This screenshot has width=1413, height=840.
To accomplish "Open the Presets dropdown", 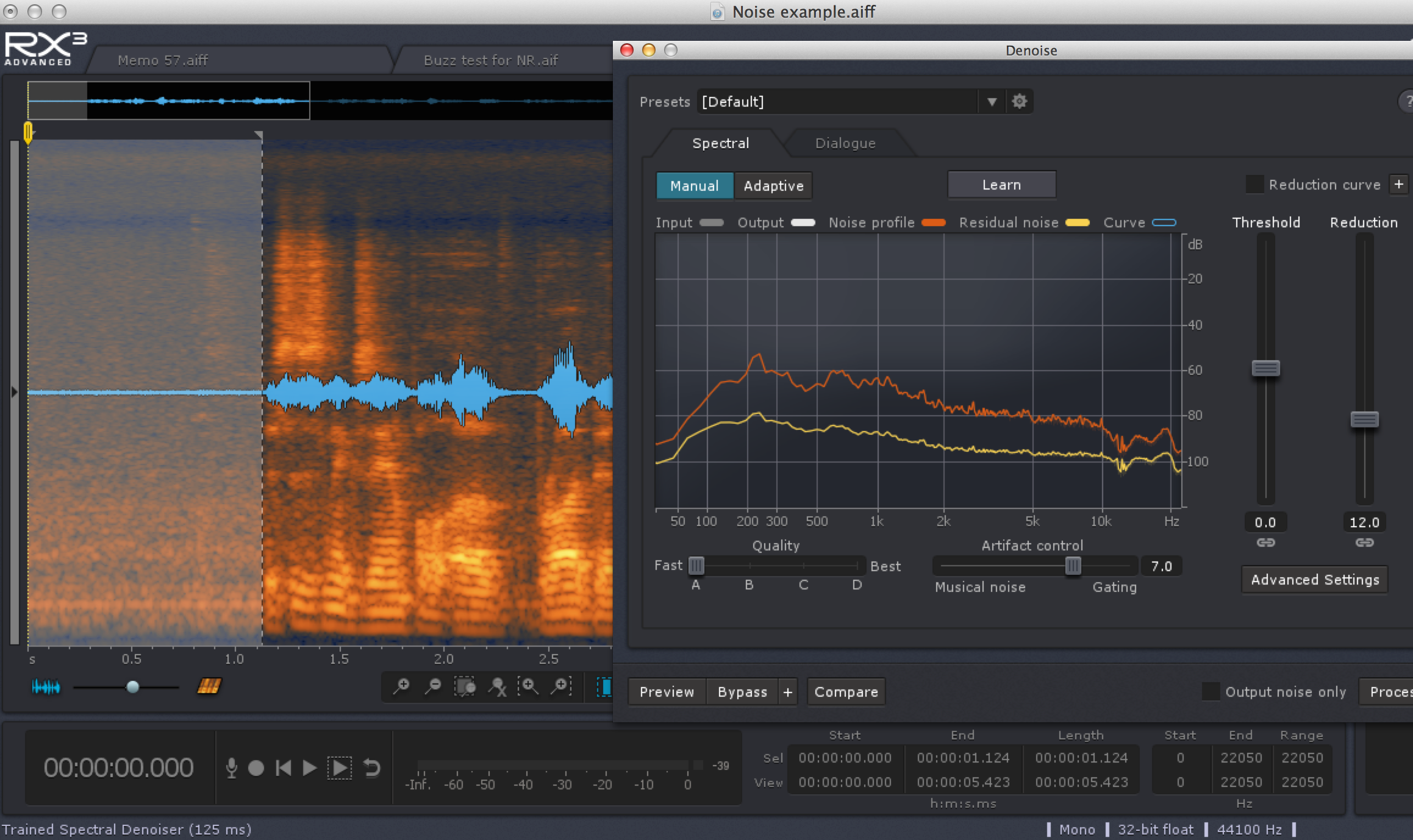I will pyautogui.click(x=990, y=101).
